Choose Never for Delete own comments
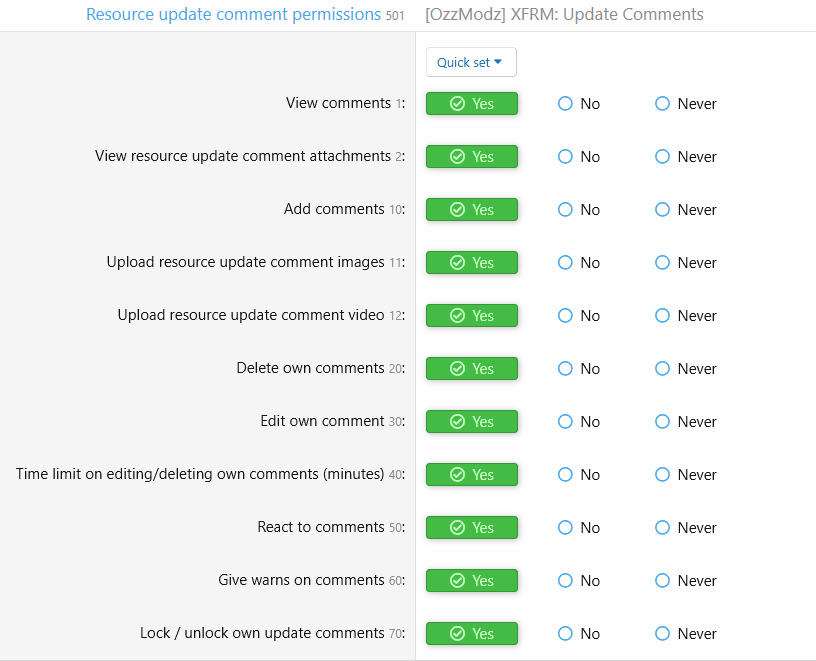Viewport: 816px width, 661px height. point(685,368)
